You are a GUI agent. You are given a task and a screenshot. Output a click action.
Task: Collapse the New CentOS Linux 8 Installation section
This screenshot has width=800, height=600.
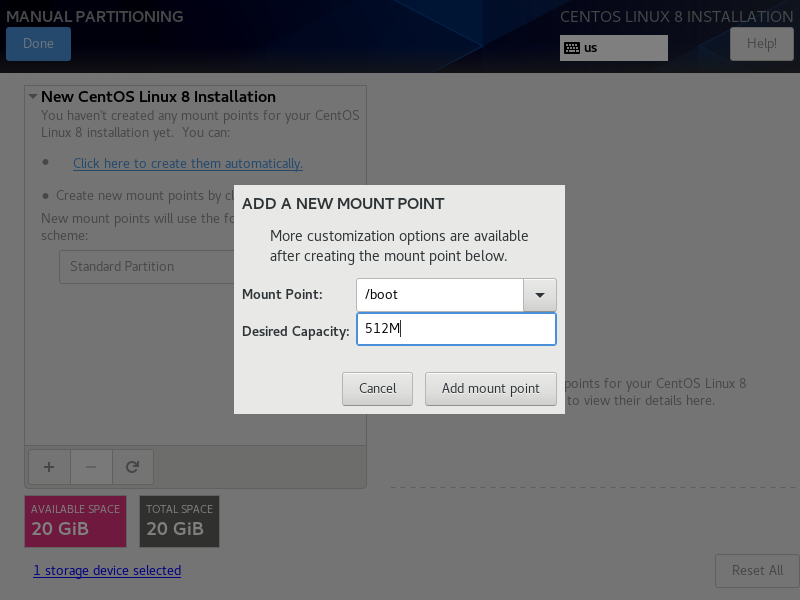33,96
